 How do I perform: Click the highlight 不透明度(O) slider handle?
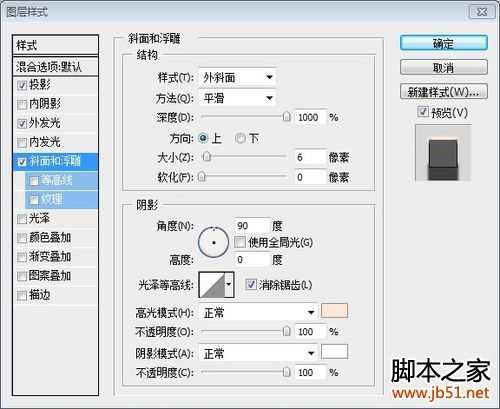click(286, 331)
